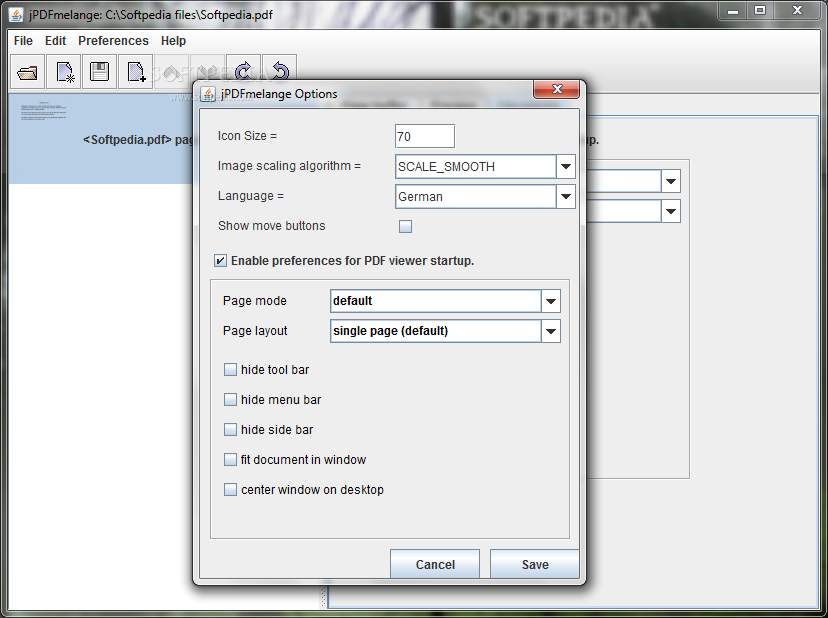Viewport: 828px width, 618px height.
Task: Enable hide menu bar checkbox
Action: pos(230,399)
